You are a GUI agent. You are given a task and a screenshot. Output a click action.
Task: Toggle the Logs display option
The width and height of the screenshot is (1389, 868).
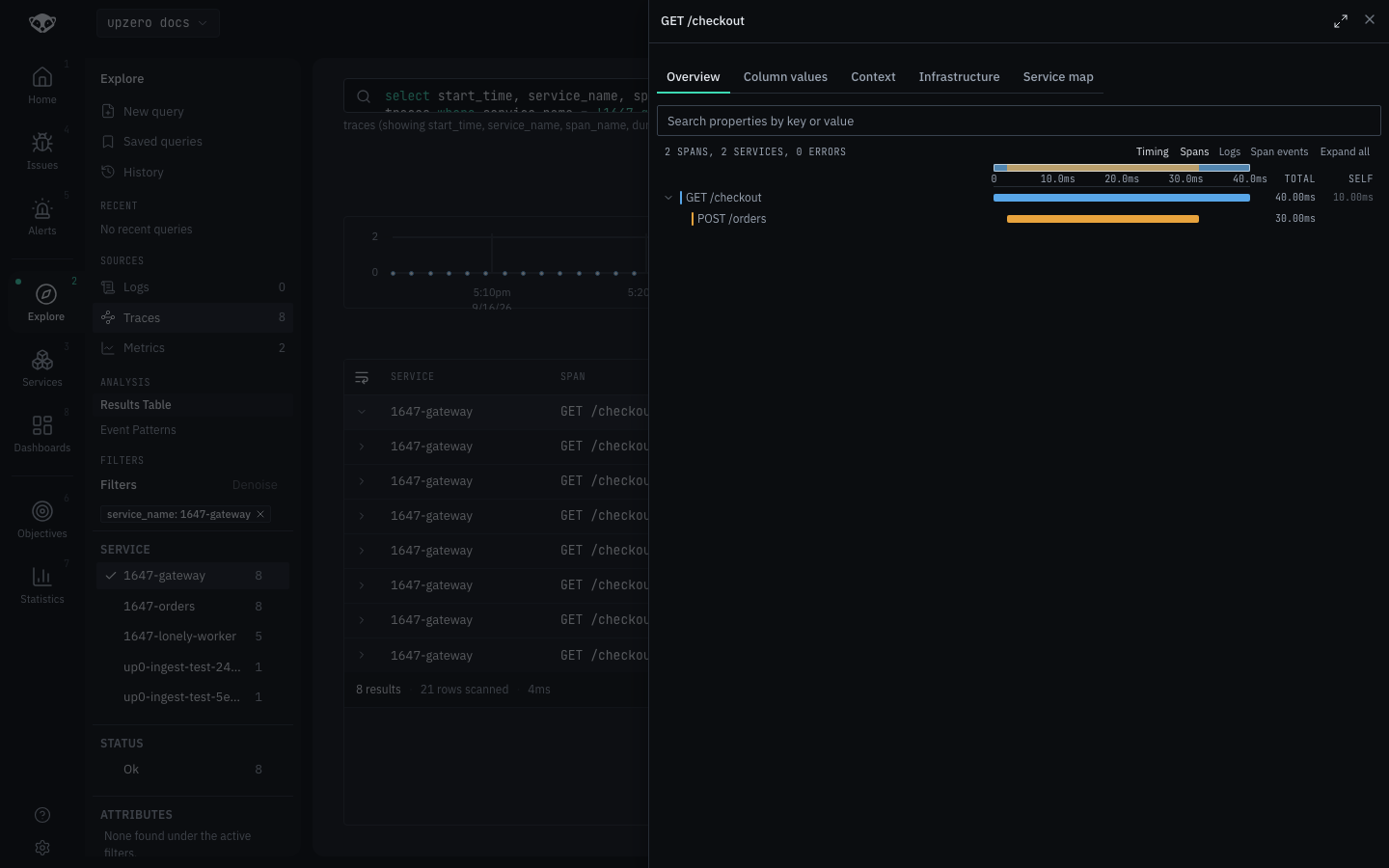coord(1230,152)
